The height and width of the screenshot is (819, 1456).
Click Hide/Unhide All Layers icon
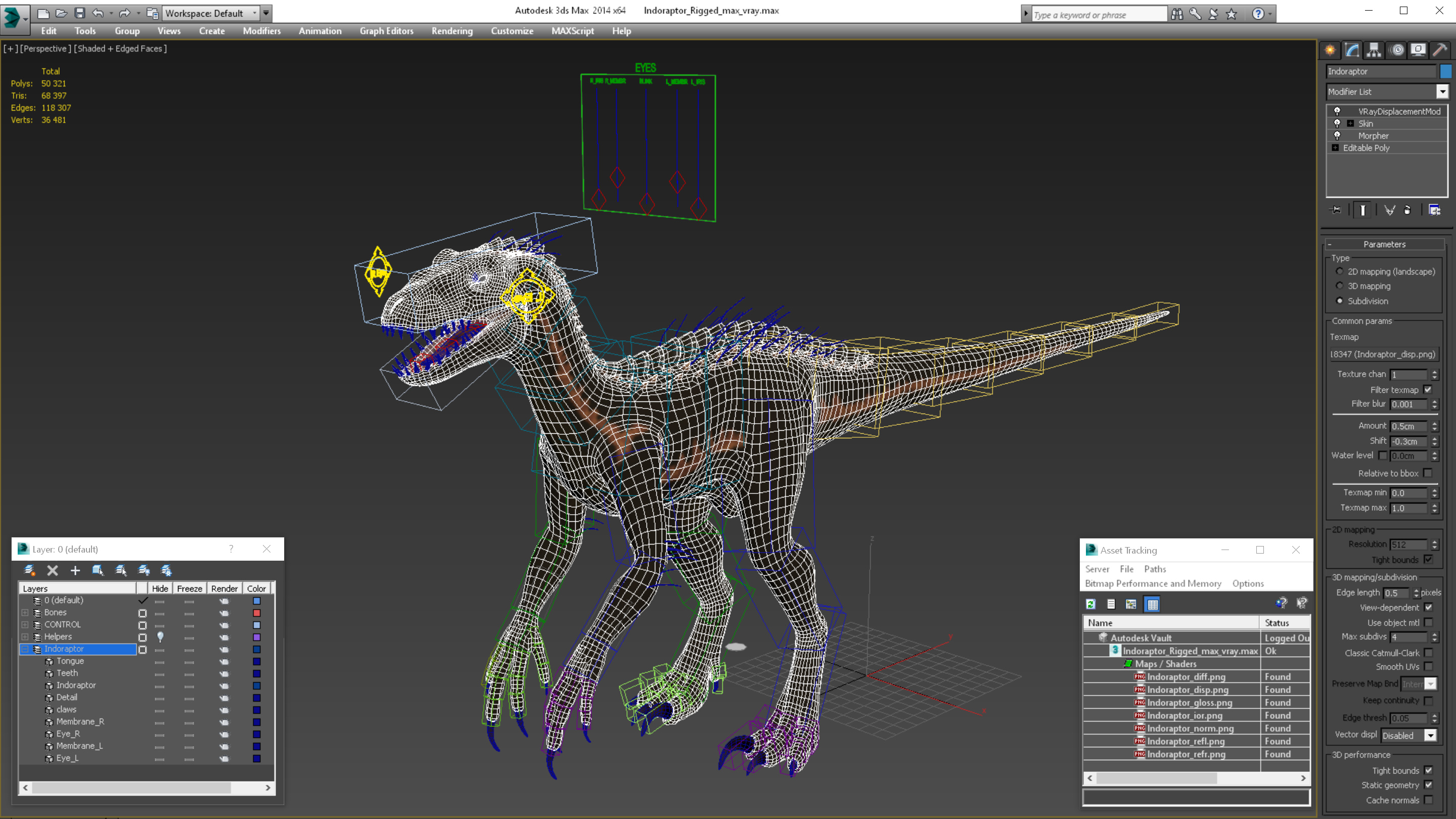144,570
